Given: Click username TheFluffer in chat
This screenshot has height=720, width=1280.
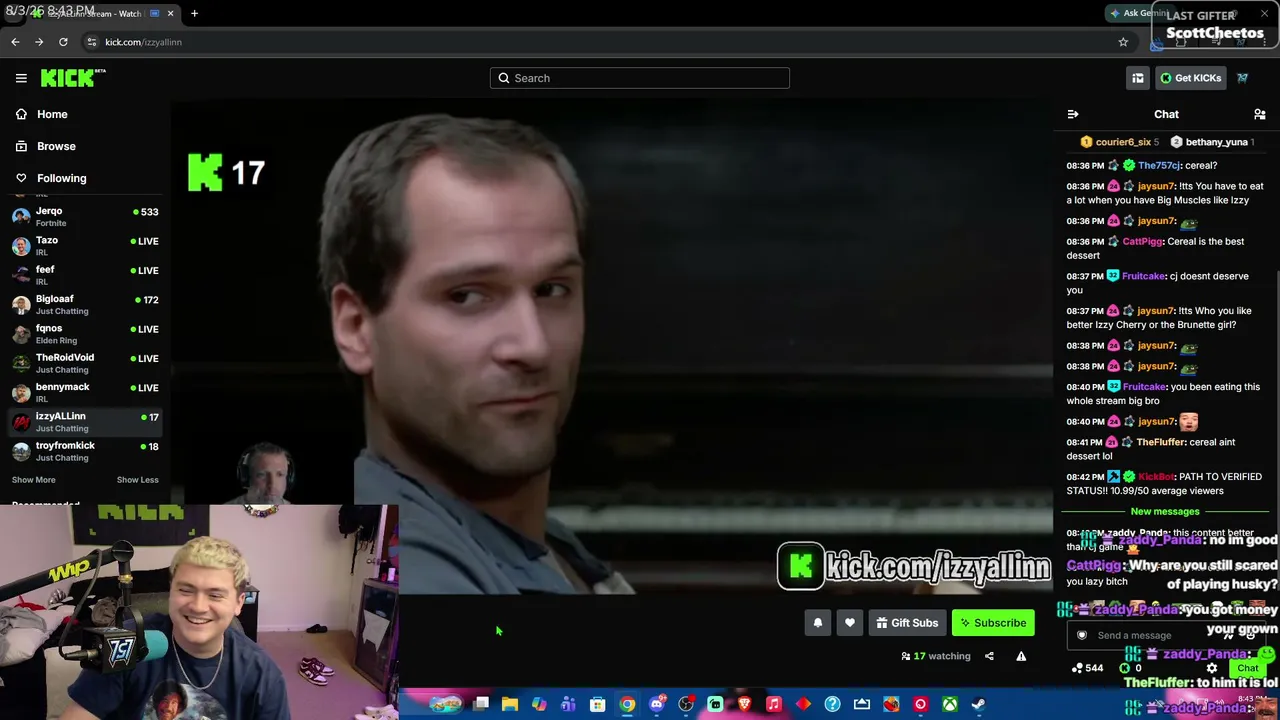Looking at the screenshot, I should [x=1160, y=442].
